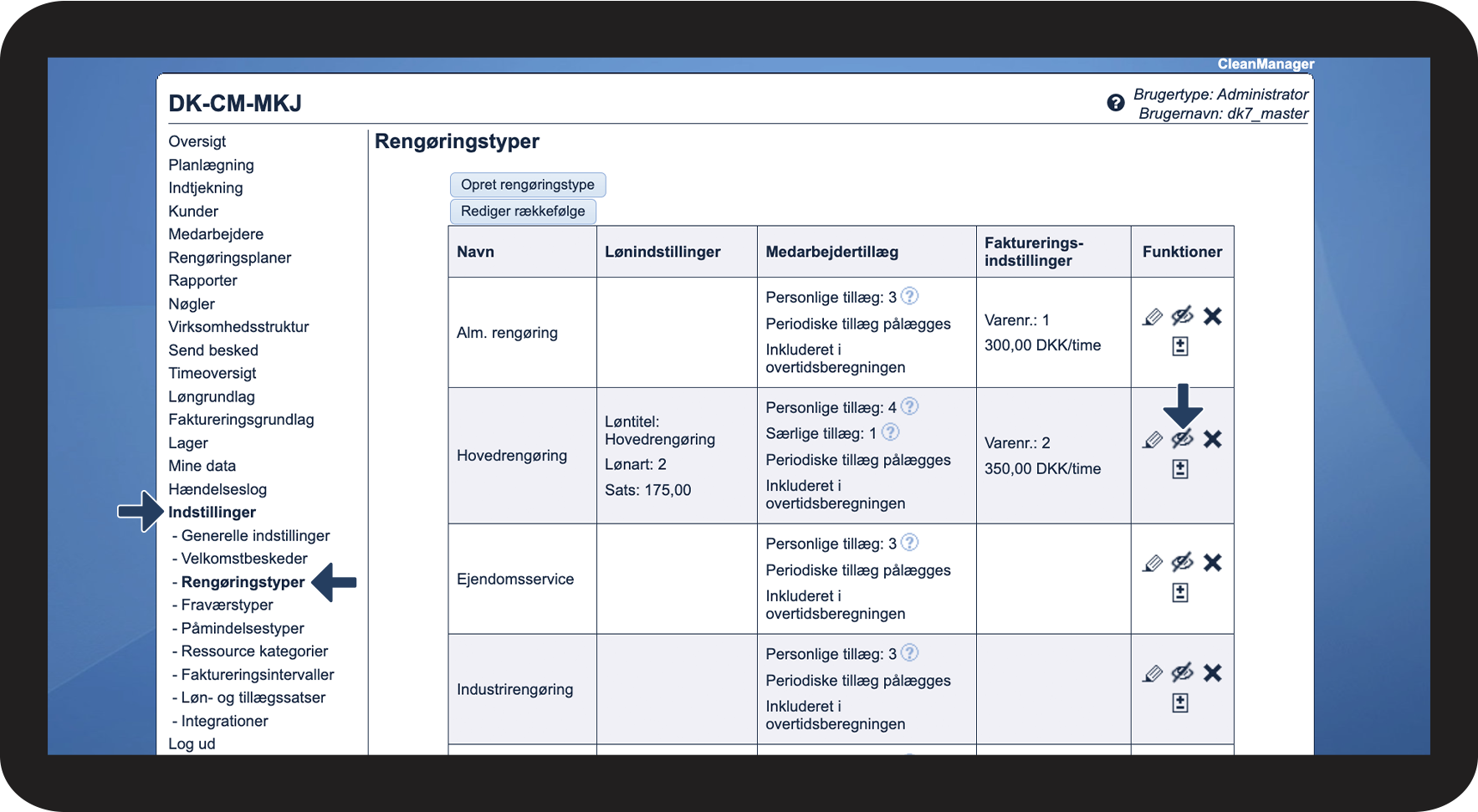Open the Kunder page
The height and width of the screenshot is (812, 1478).
[193, 212]
